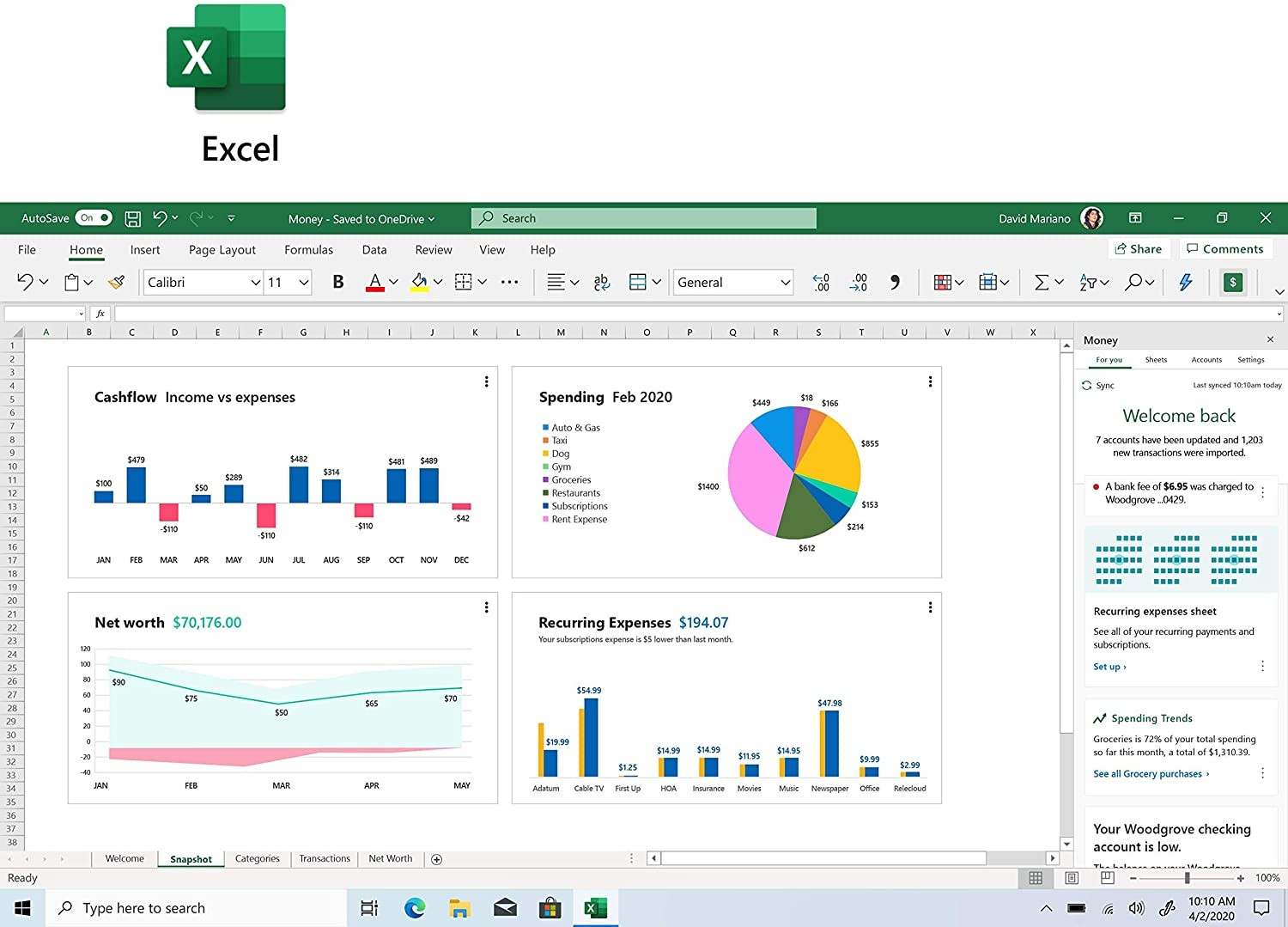Viewport: 1288px width, 927px height.
Task: Click the AutoSum sigma icon
Action: (x=1042, y=282)
